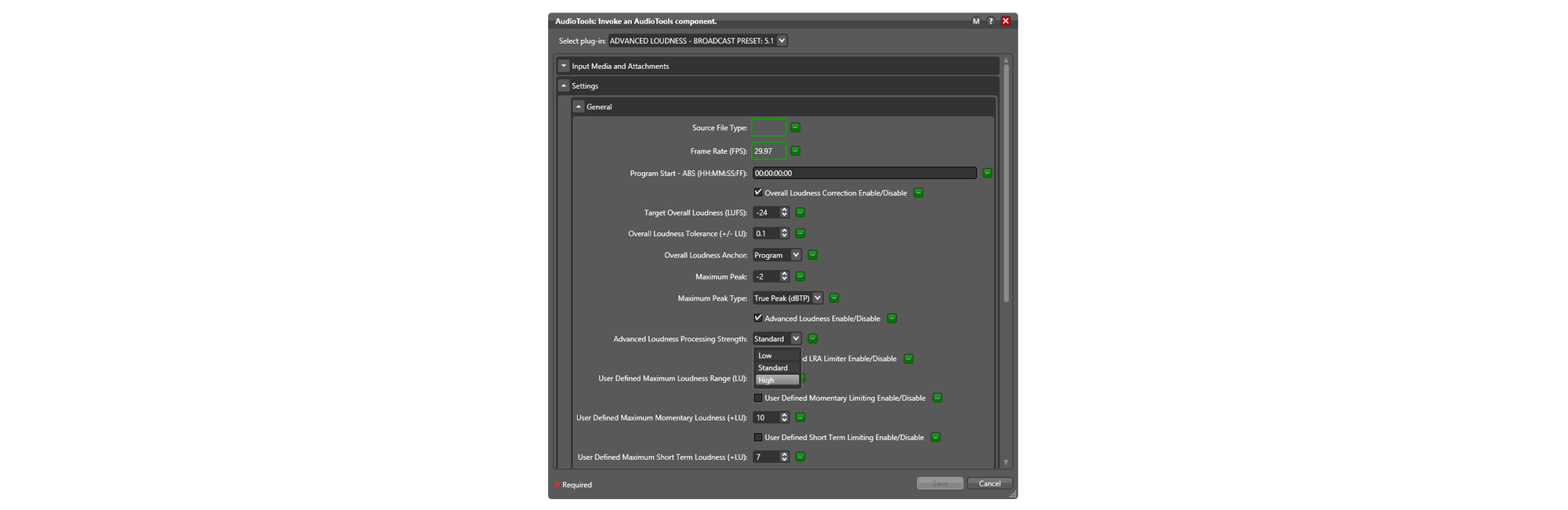Viewport: 1568px width, 510px height.
Task: Select Low in the strength list
Action: 777,355
